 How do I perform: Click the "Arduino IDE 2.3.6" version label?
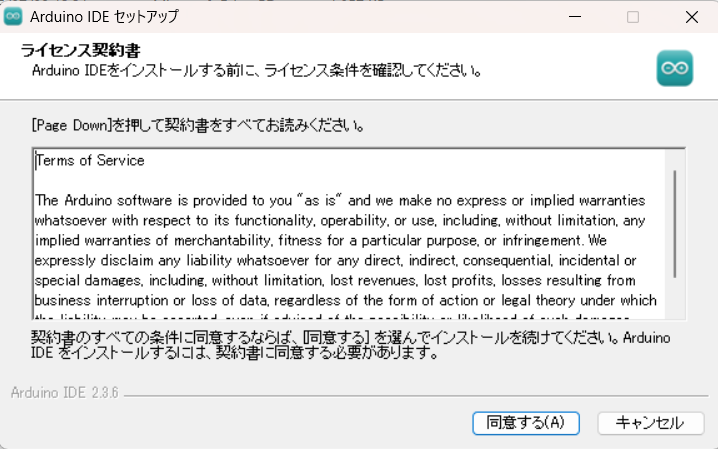click(x=65, y=393)
